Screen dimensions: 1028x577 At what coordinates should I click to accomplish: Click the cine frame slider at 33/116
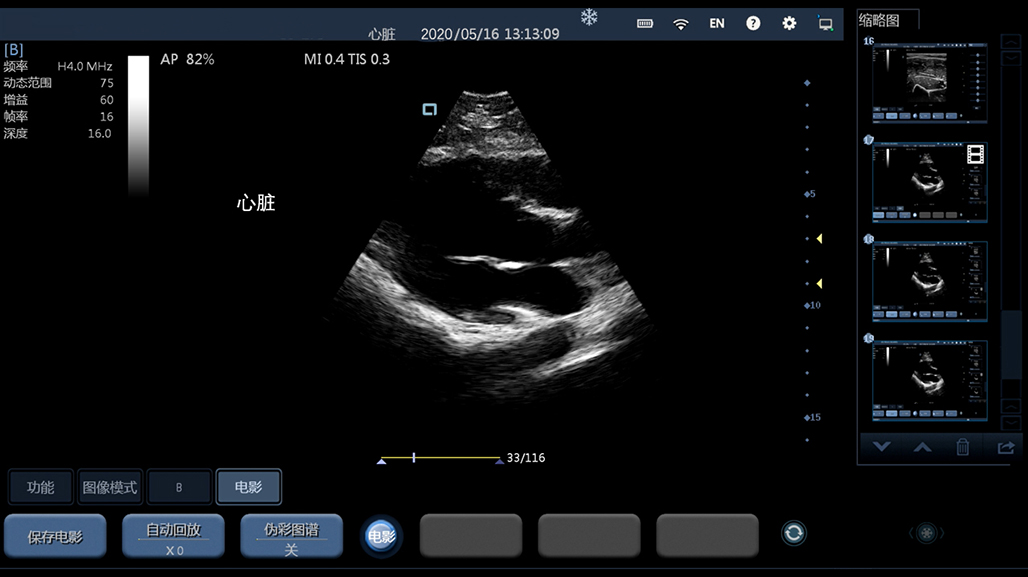click(x=414, y=458)
